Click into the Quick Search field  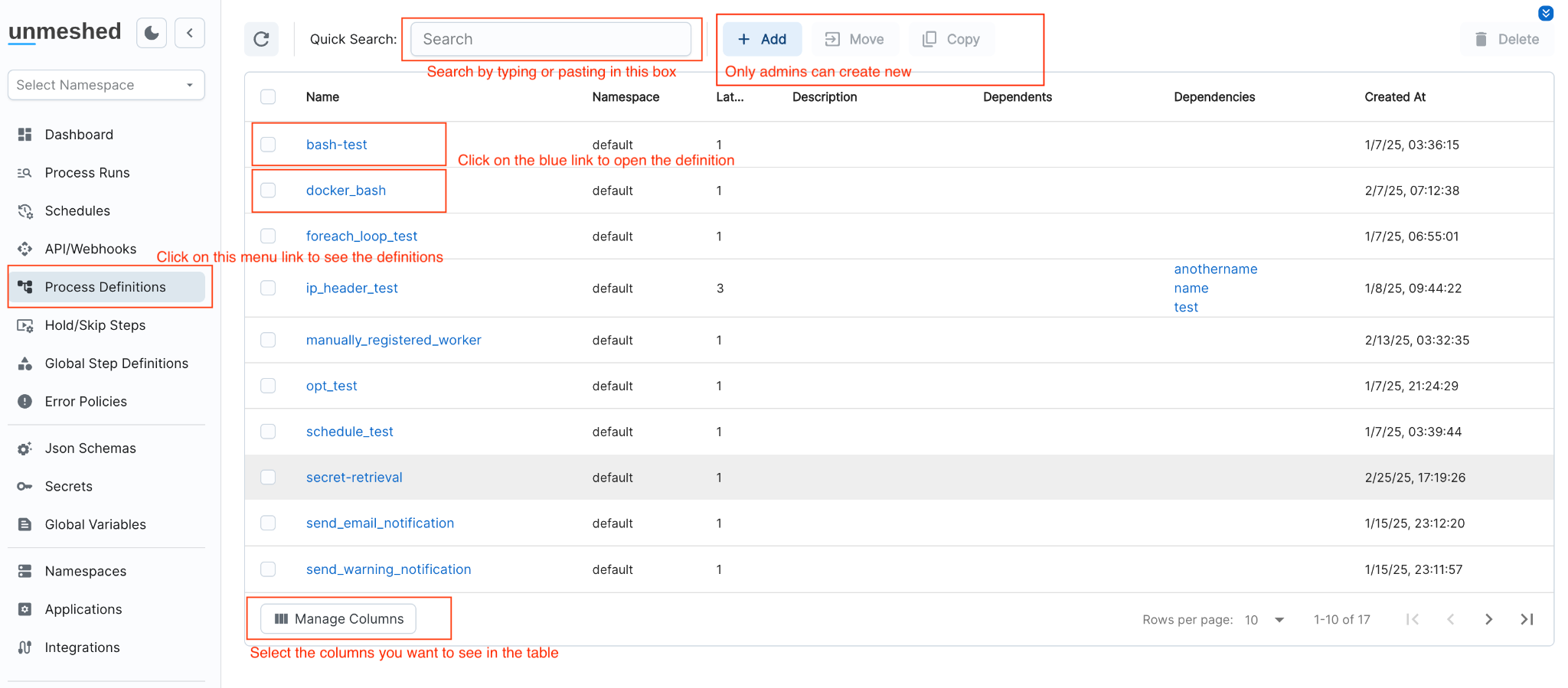click(550, 39)
